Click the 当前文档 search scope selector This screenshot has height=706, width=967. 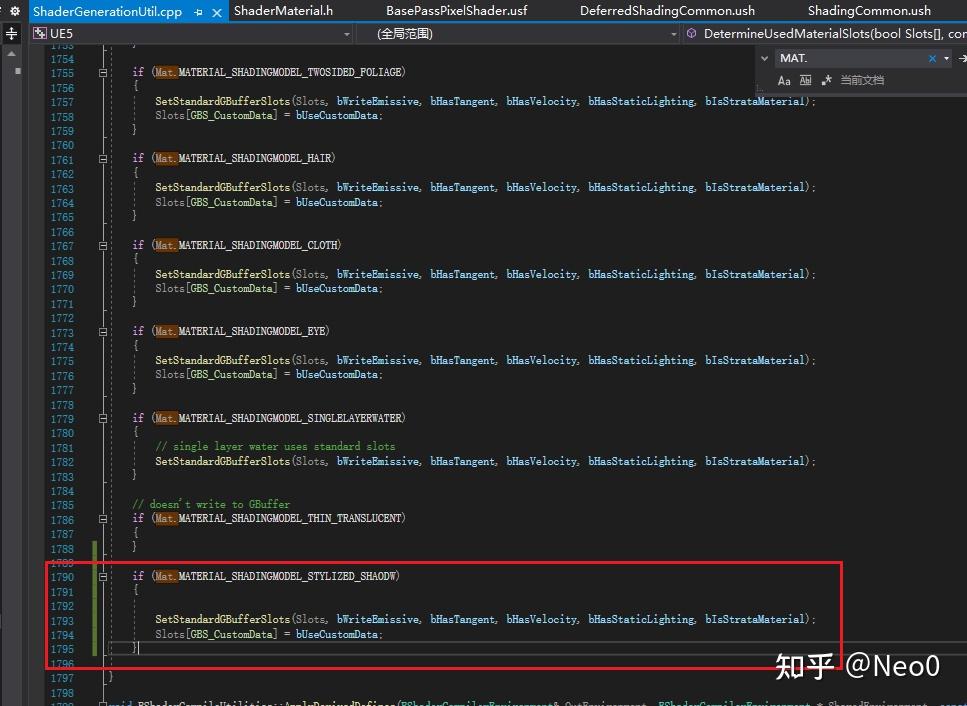click(x=863, y=79)
